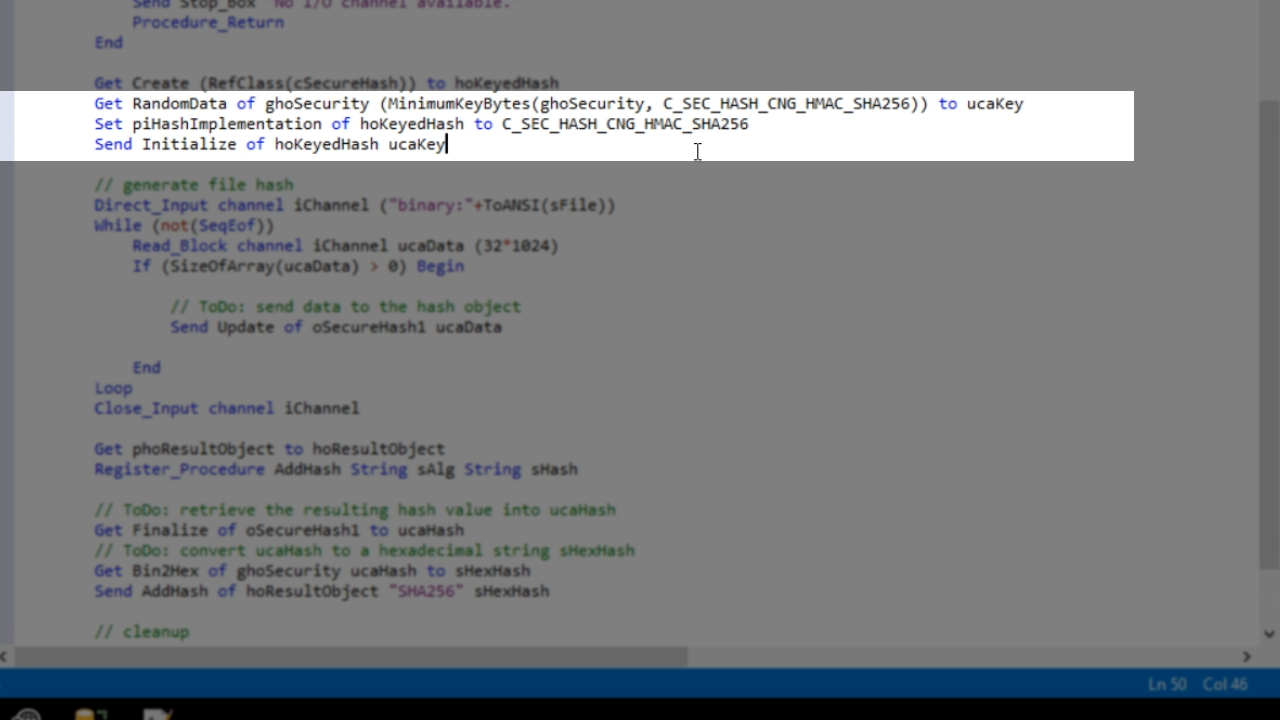Click the horizontal scrollbar left arrow
Viewport: 1280px width, 720px height.
point(5,657)
